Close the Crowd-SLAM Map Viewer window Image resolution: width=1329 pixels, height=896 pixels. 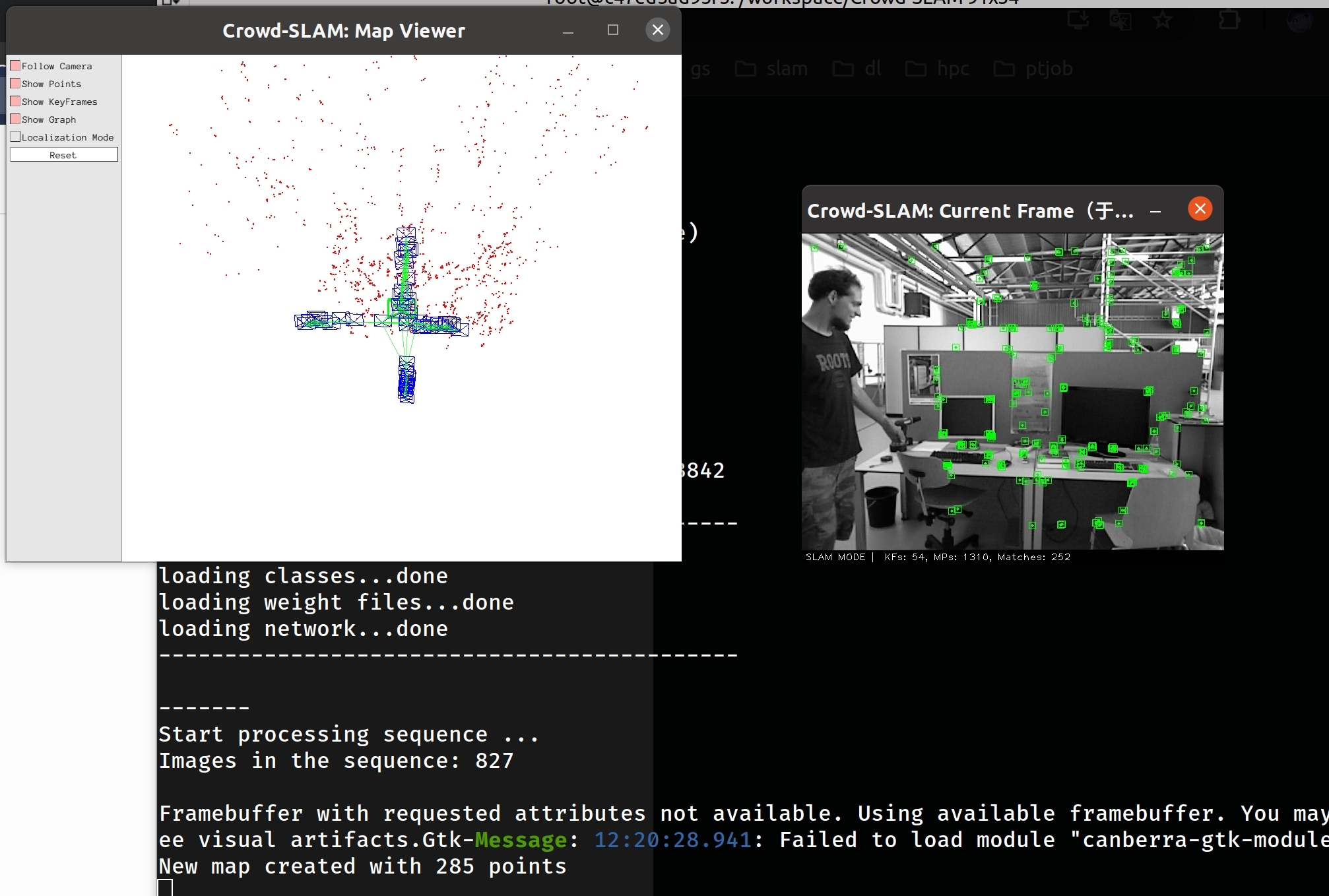[x=657, y=30]
